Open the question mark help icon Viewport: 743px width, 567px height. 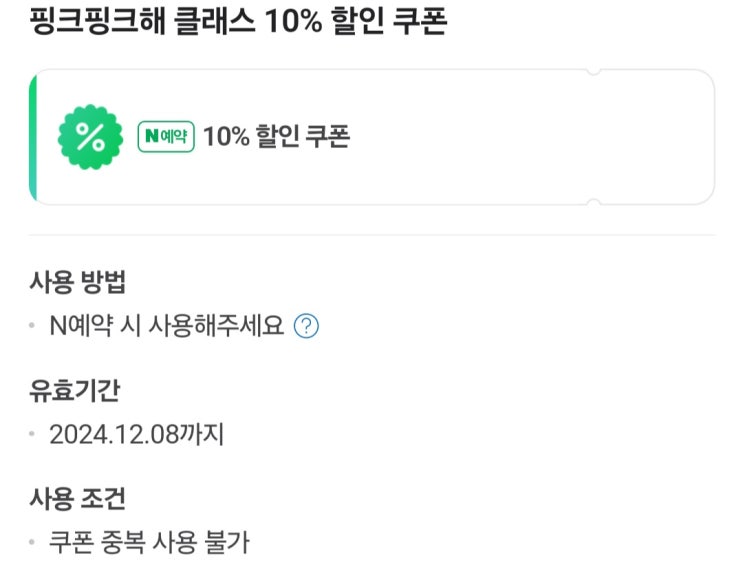click(x=307, y=326)
